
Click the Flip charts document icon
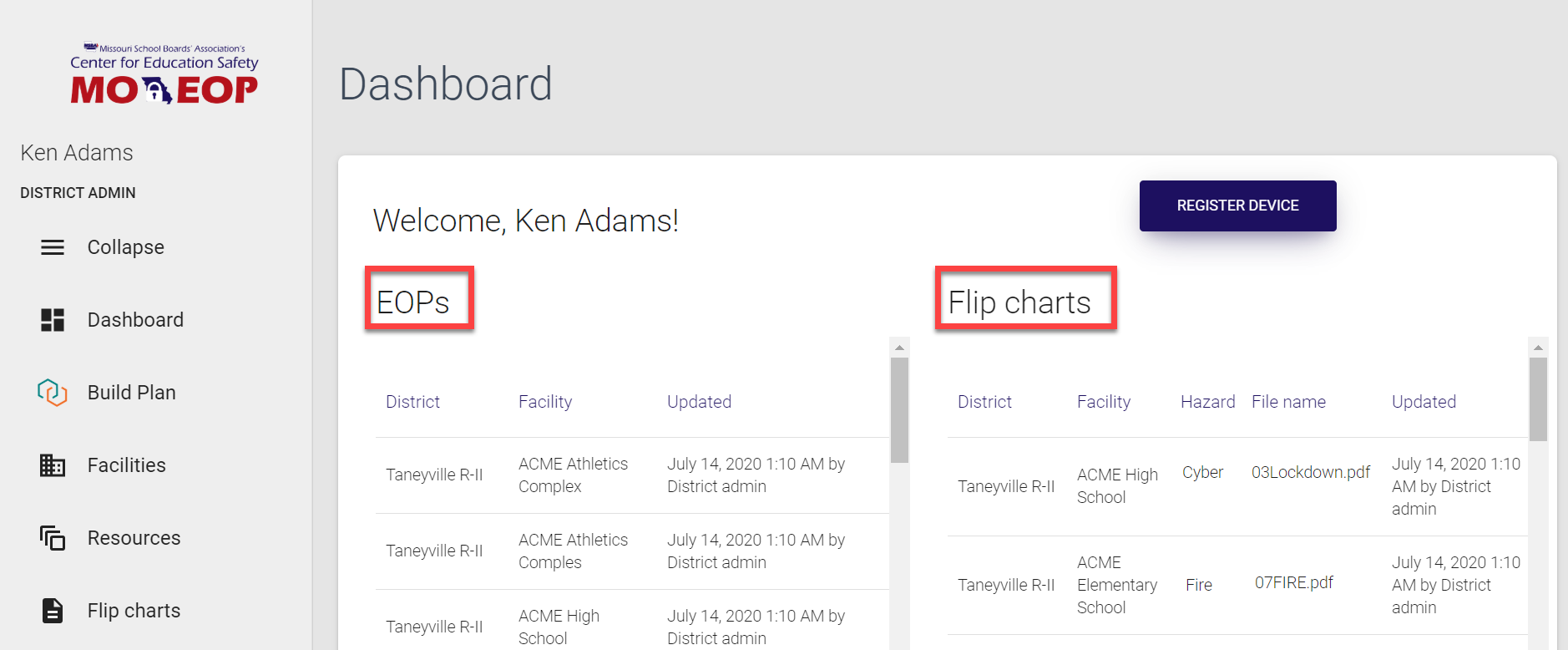click(x=53, y=611)
